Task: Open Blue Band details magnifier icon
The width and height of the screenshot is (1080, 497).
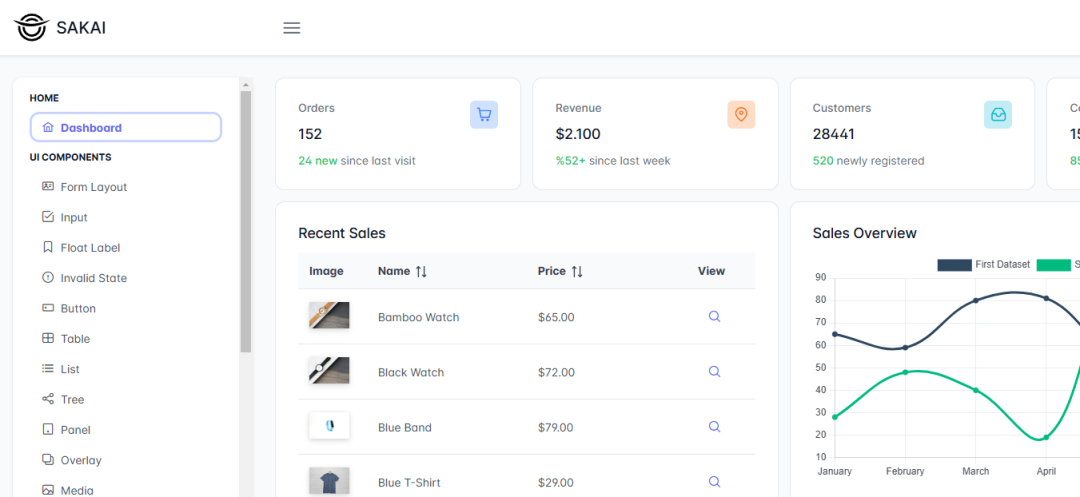Action: tap(714, 427)
